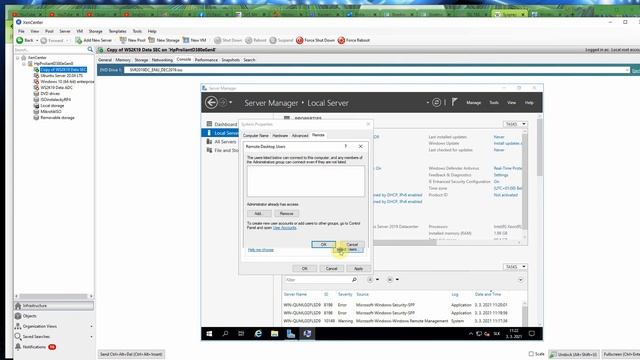Switch to the Snapshots tab
Image resolution: width=640 pixels, height=360 pixels.
point(231,60)
